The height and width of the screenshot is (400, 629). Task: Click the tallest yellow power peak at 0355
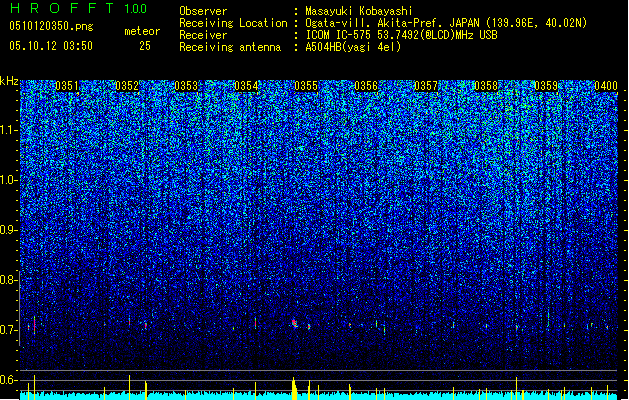coord(294,388)
